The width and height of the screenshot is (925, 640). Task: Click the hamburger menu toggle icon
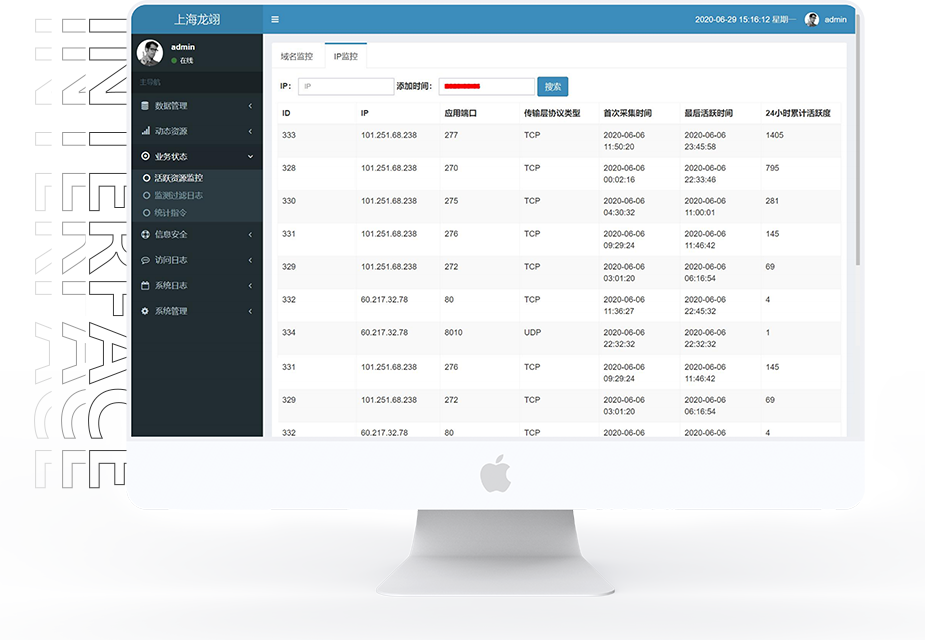275,19
